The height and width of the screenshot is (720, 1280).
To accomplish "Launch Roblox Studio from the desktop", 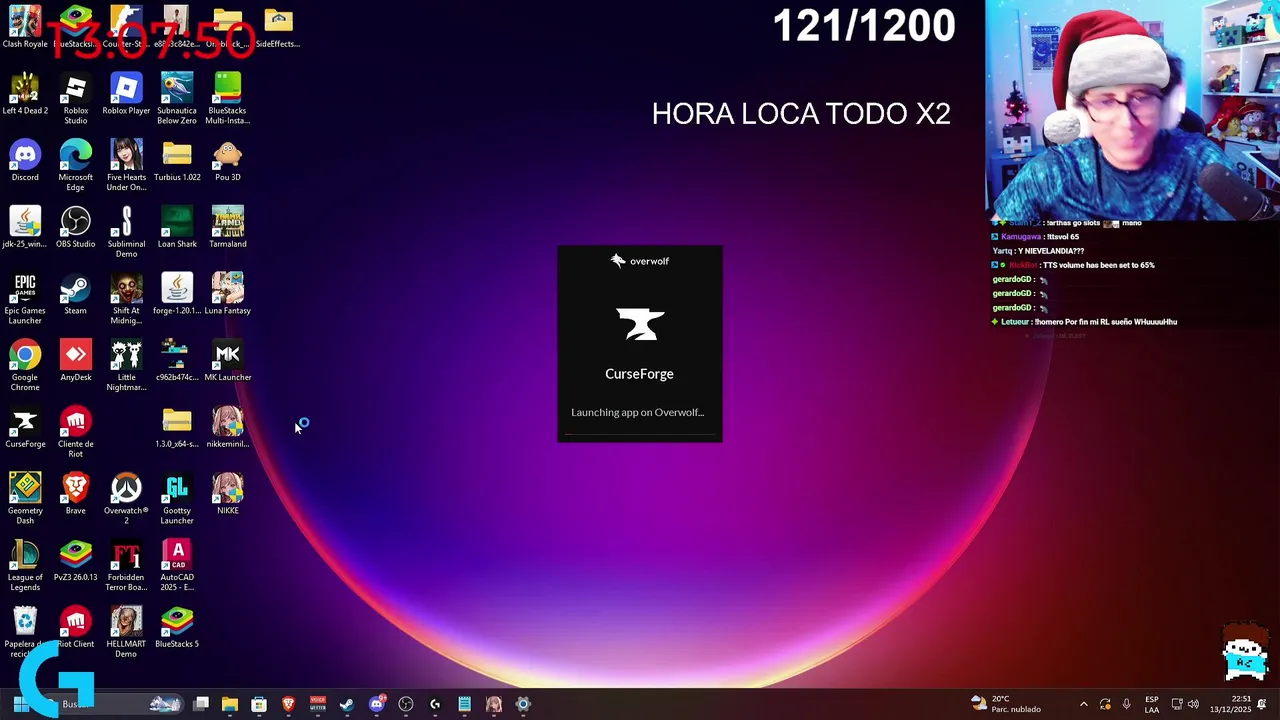I will click(75, 98).
